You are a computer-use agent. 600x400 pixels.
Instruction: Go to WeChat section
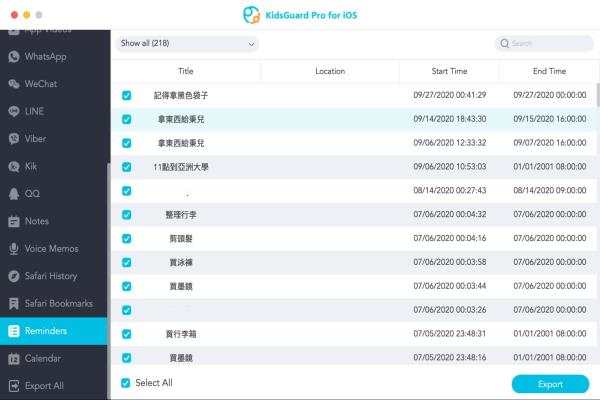41,84
